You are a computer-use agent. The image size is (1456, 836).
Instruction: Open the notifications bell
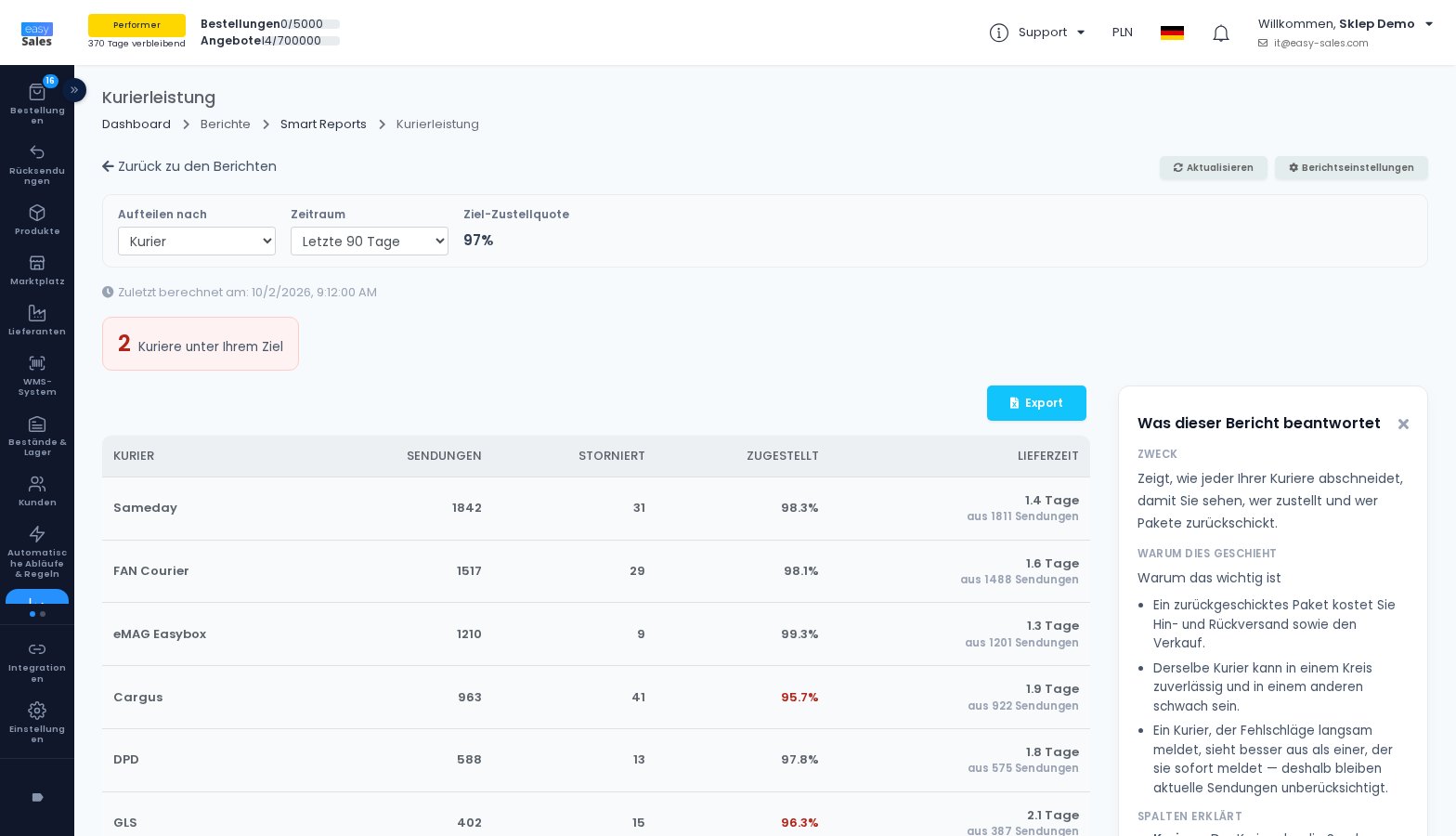(1221, 33)
